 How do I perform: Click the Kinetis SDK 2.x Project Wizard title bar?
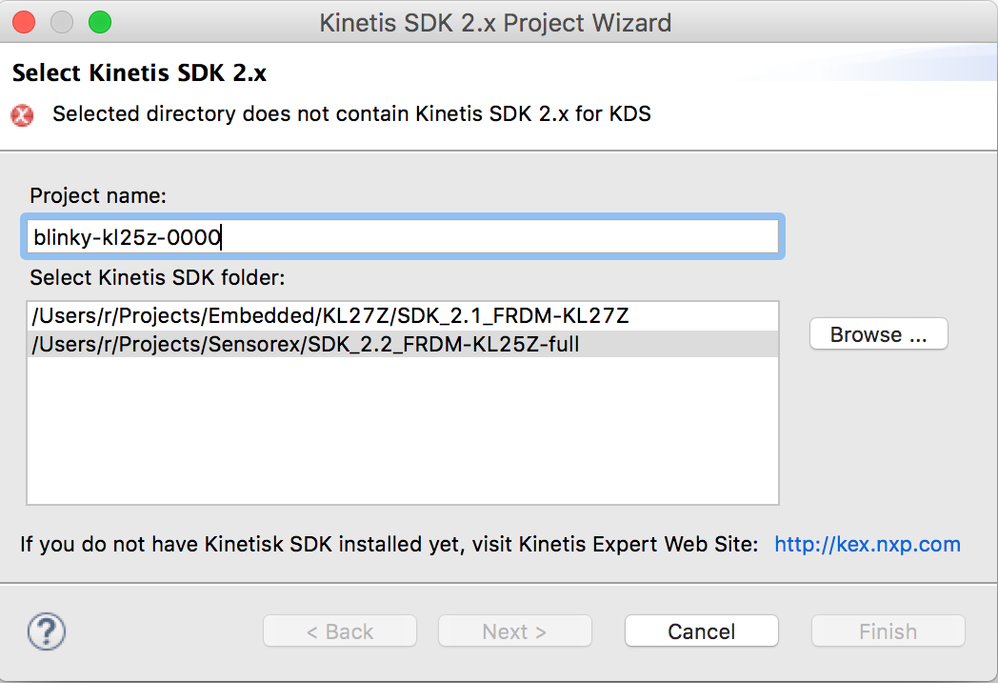tap(495, 22)
